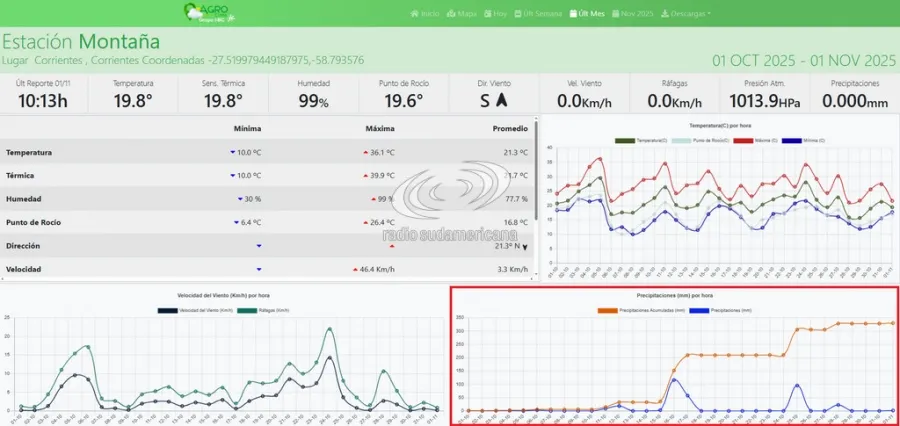The width and height of the screenshot is (900, 426).
Task: Click the Agro logo in the navbar
Action: [207, 13]
